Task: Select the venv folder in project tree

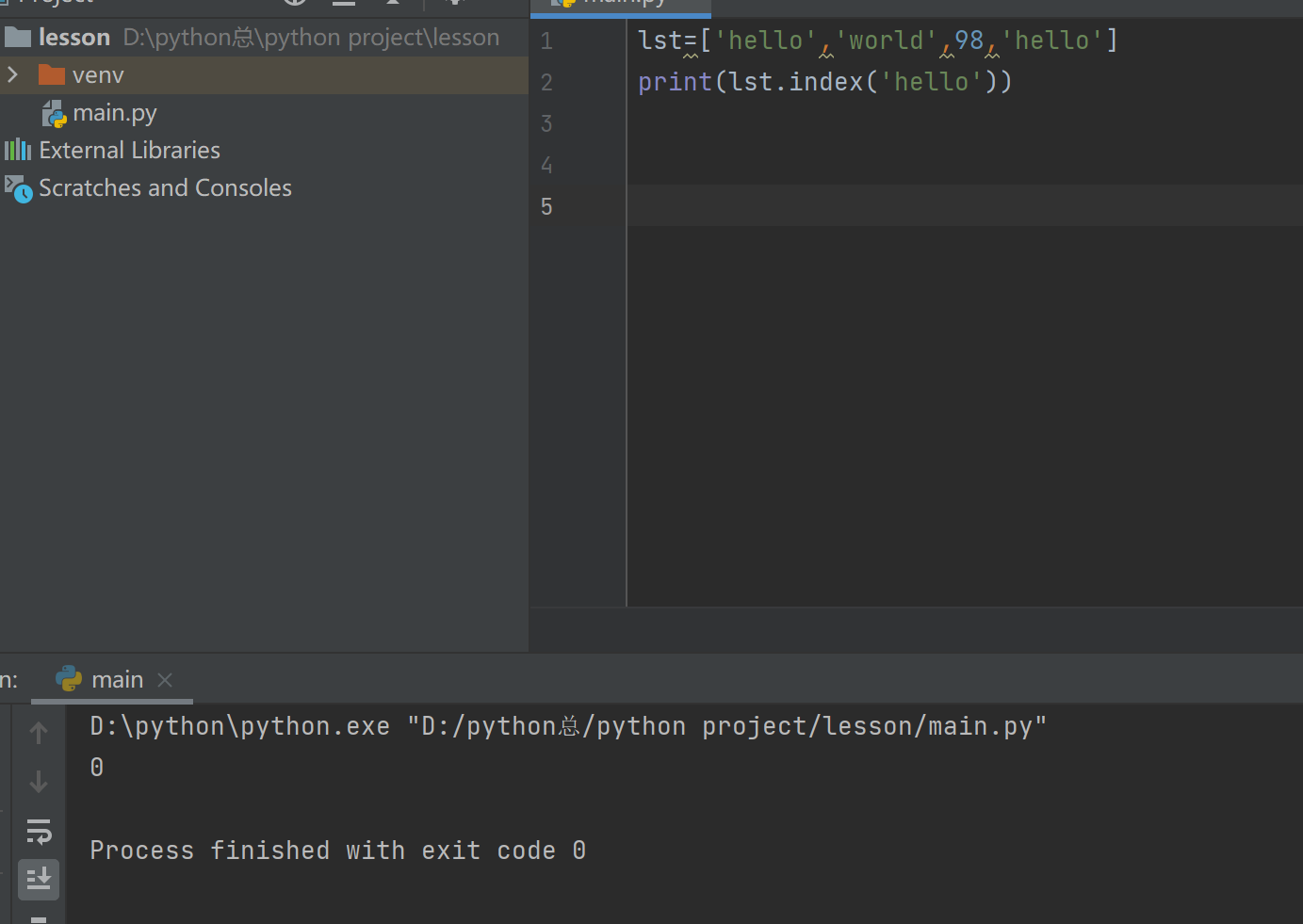Action: (264, 75)
